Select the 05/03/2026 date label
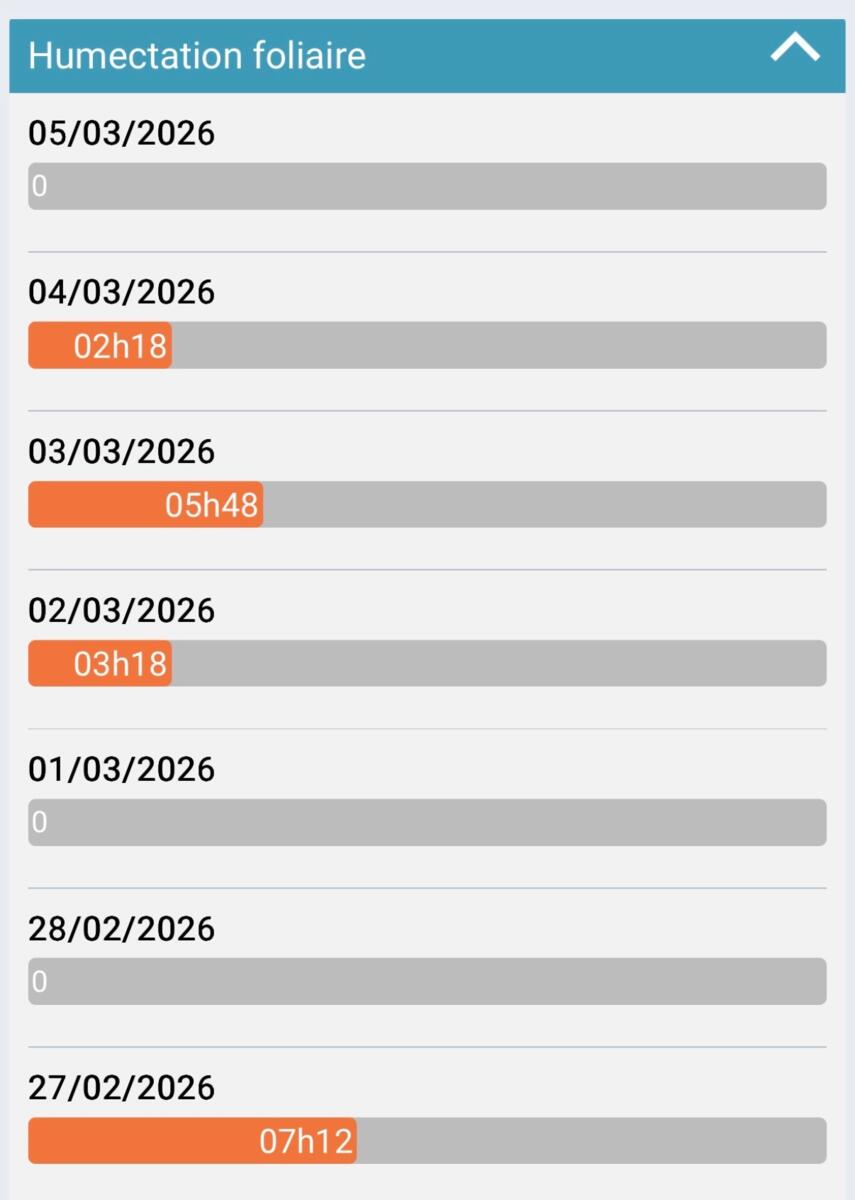 pyautogui.click(x=121, y=133)
